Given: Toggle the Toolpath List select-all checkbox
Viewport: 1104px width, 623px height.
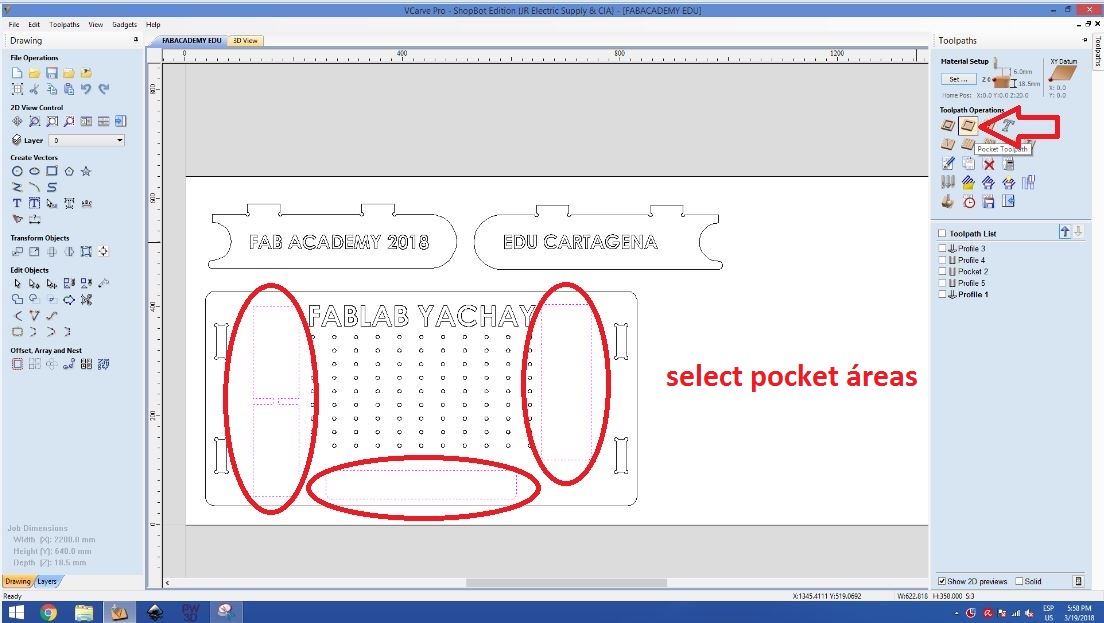Looking at the screenshot, I should tap(942, 233).
